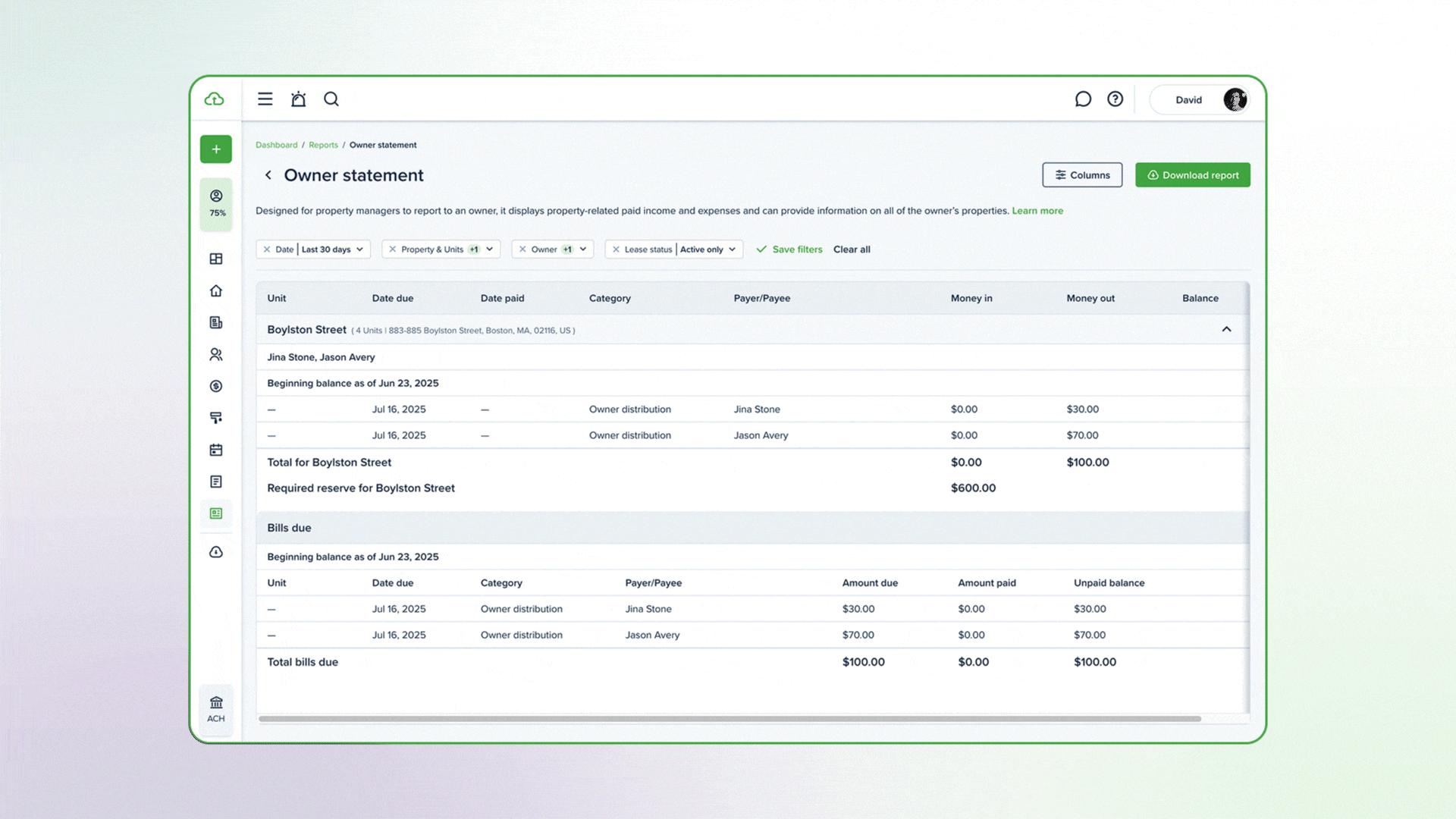Collapse the Boylston Street section chevron

click(1226, 329)
